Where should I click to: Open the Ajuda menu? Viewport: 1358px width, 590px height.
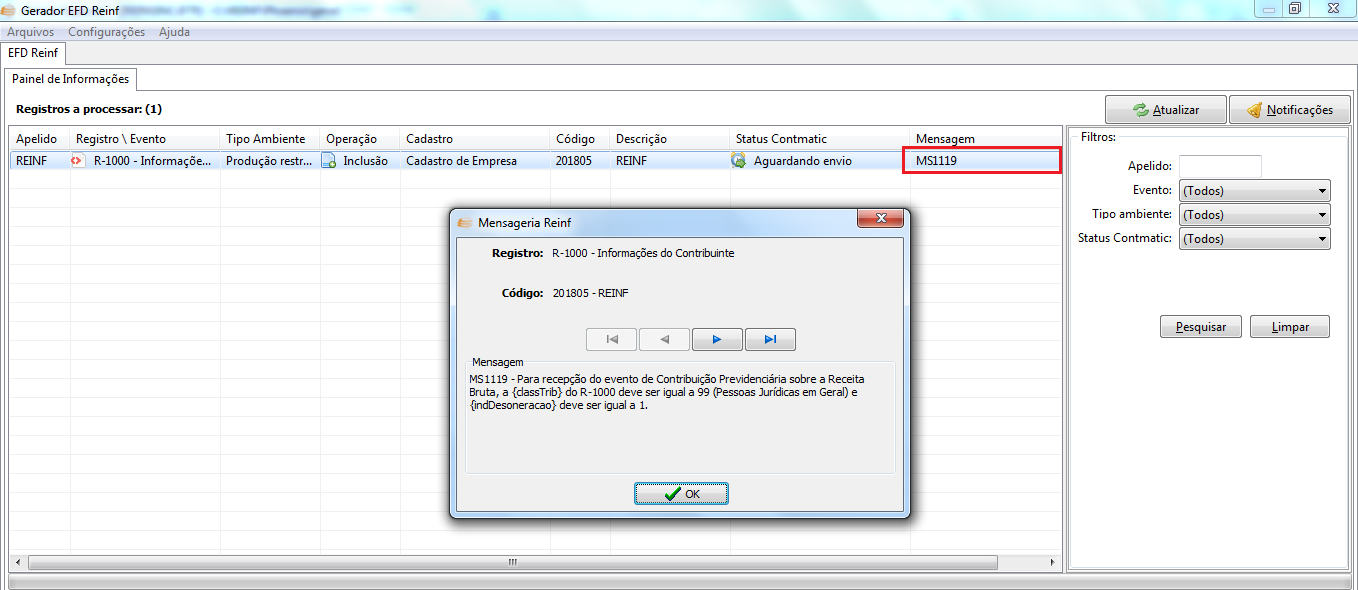(x=174, y=32)
